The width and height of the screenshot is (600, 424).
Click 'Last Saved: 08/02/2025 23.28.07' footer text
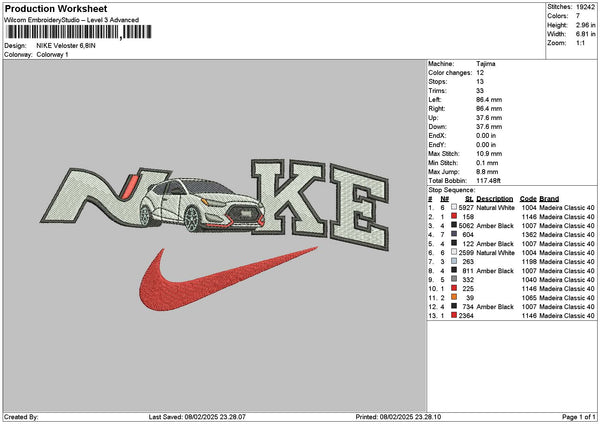197,417
